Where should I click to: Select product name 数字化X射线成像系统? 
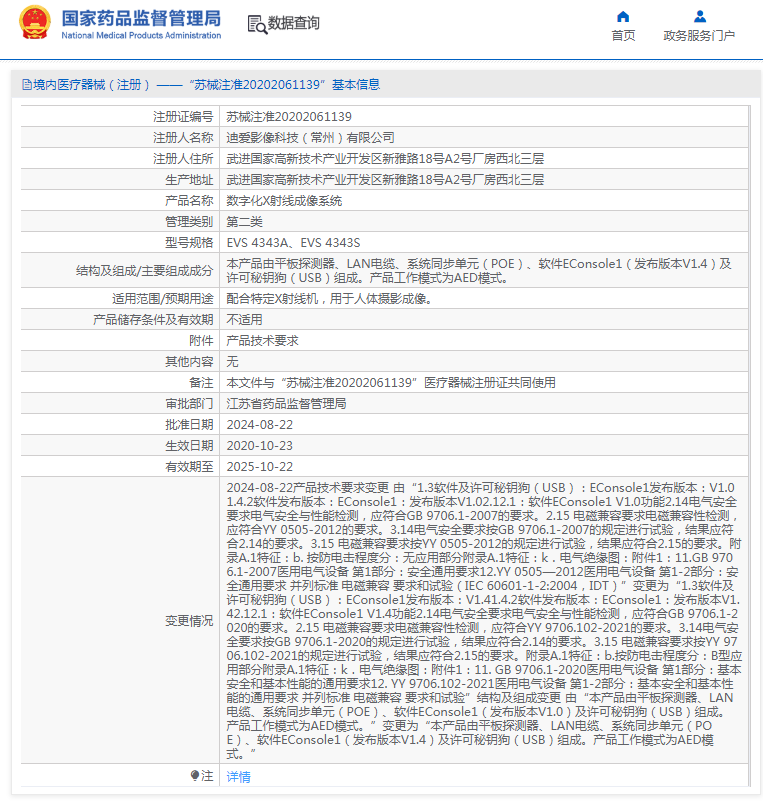284,201
